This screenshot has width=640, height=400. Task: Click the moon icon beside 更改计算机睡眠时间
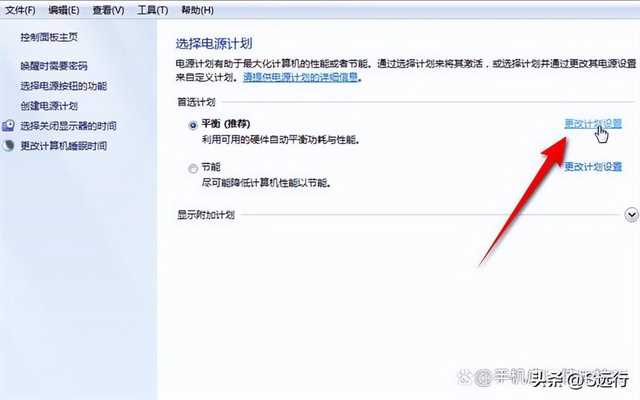point(8,146)
